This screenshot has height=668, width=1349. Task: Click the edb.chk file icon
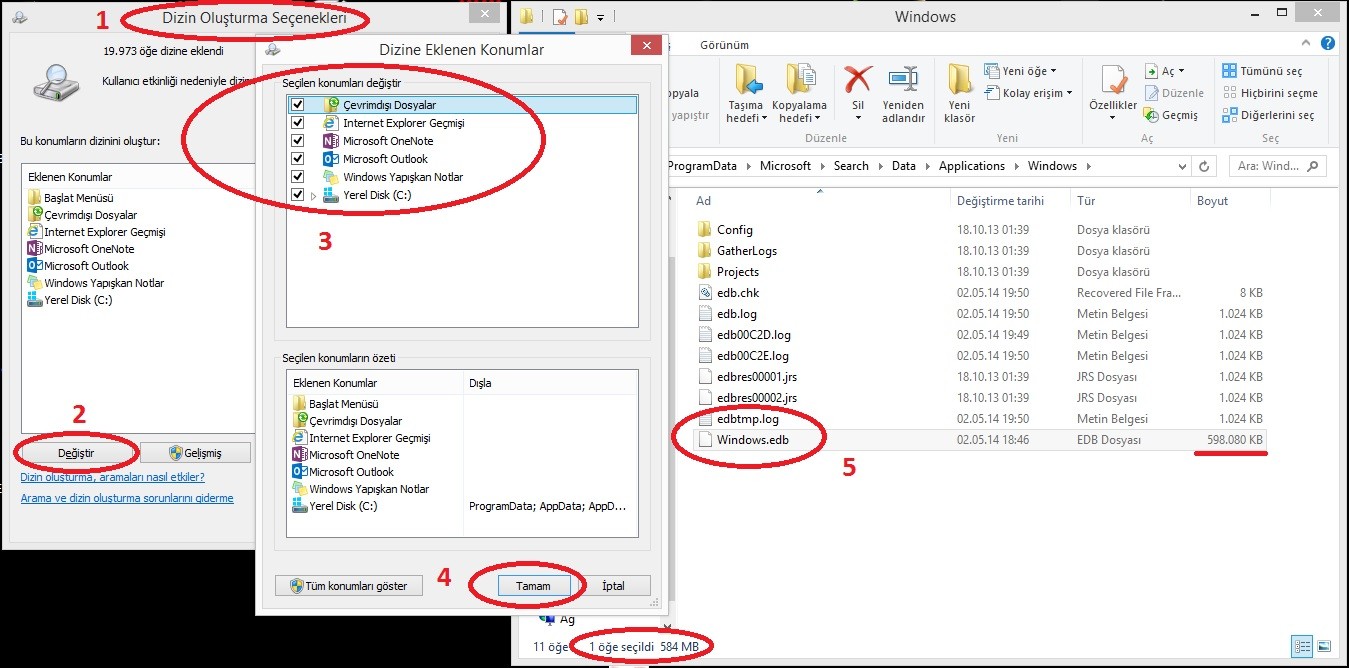[704, 293]
